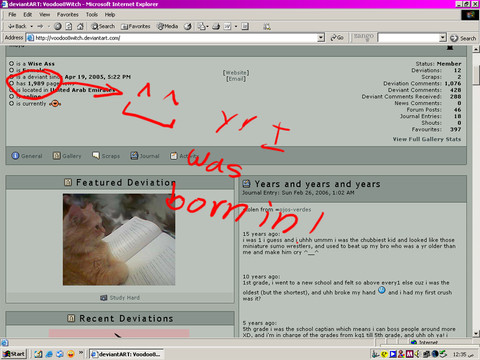Open the Media toolbar button
480x360 pixels.
[168, 26]
